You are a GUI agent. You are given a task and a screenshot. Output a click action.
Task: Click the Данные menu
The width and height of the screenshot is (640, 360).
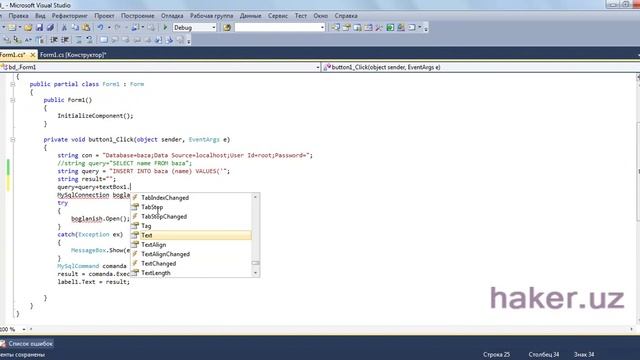point(251,16)
